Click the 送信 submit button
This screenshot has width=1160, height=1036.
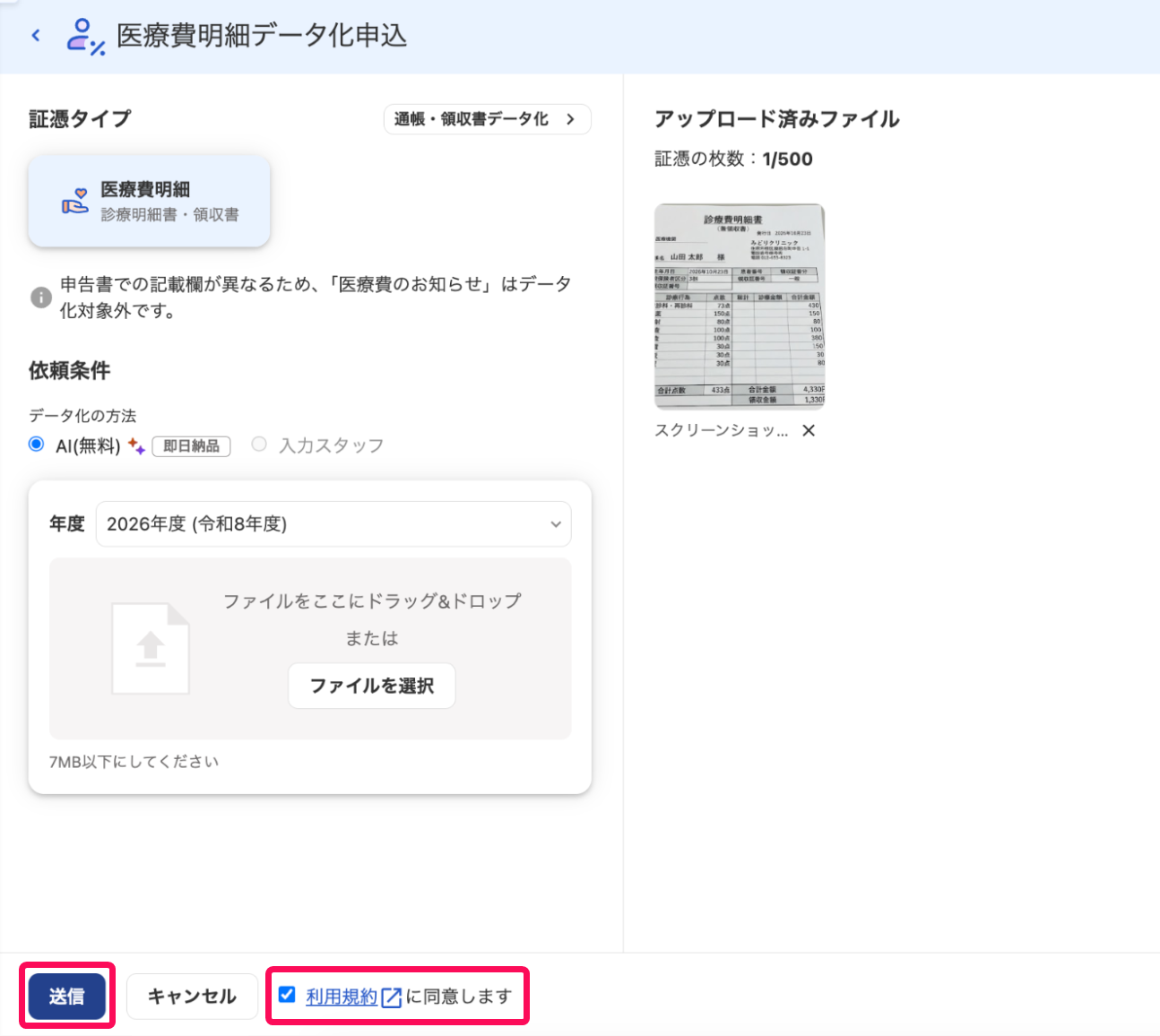tap(67, 997)
